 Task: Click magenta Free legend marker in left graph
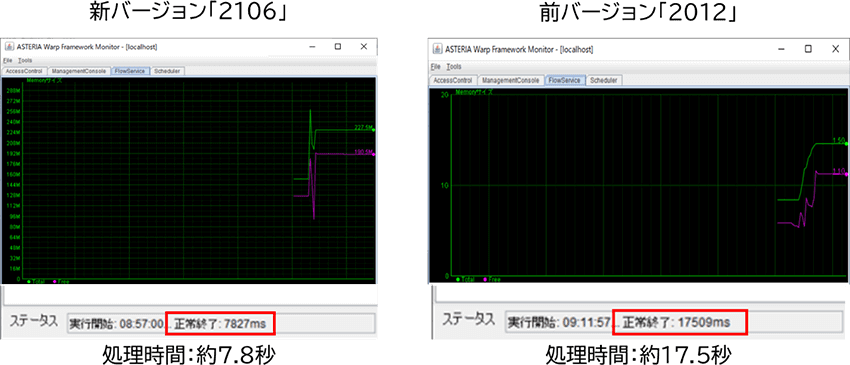(54, 281)
